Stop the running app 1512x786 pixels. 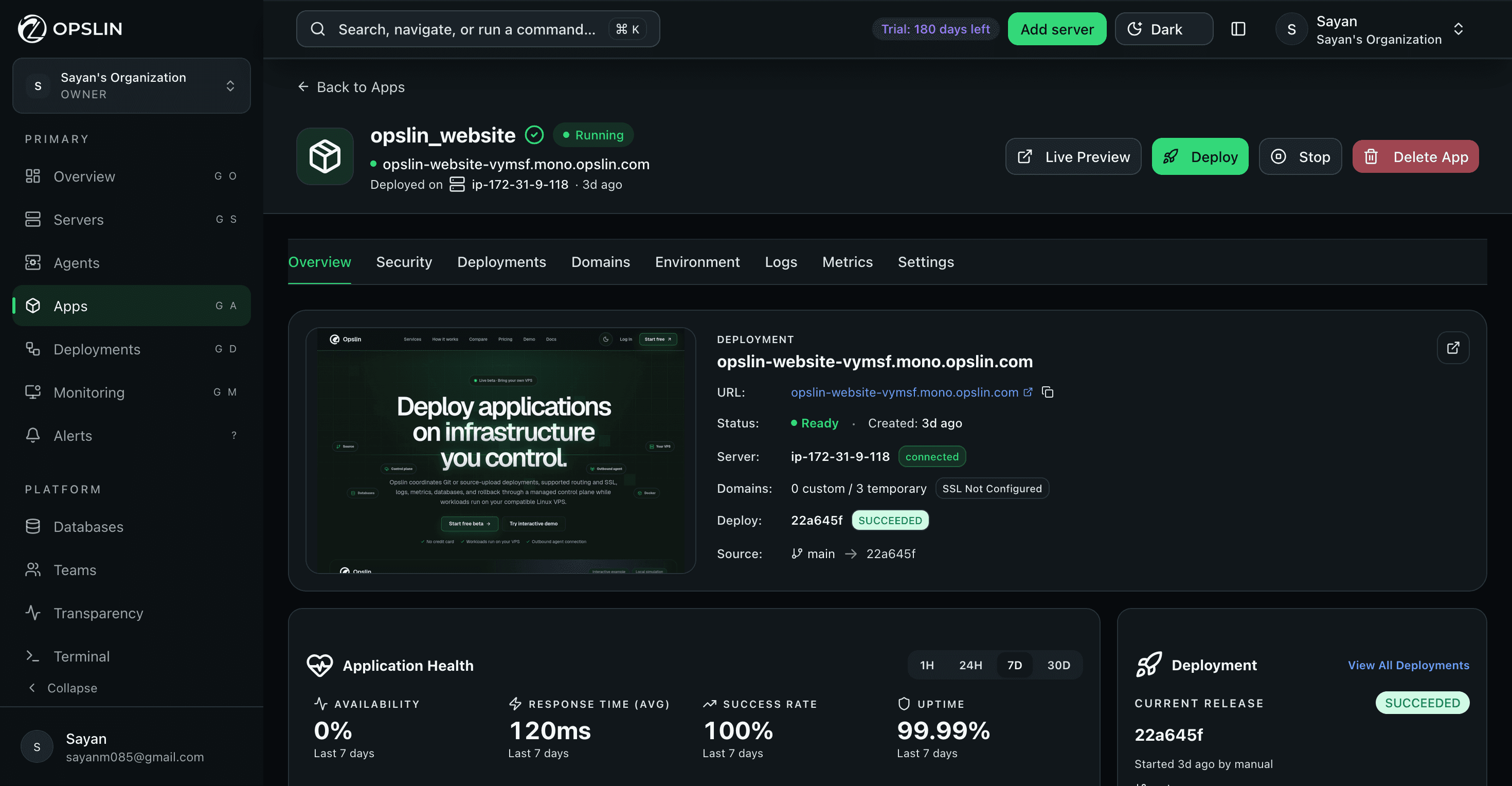click(x=1300, y=157)
